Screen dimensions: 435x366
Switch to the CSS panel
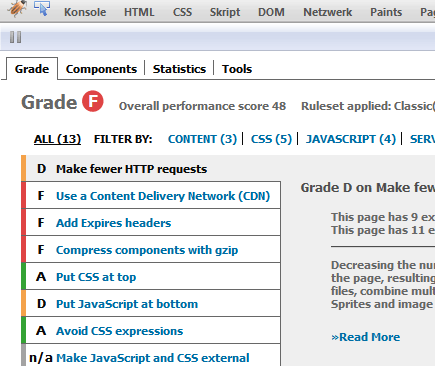(x=182, y=12)
